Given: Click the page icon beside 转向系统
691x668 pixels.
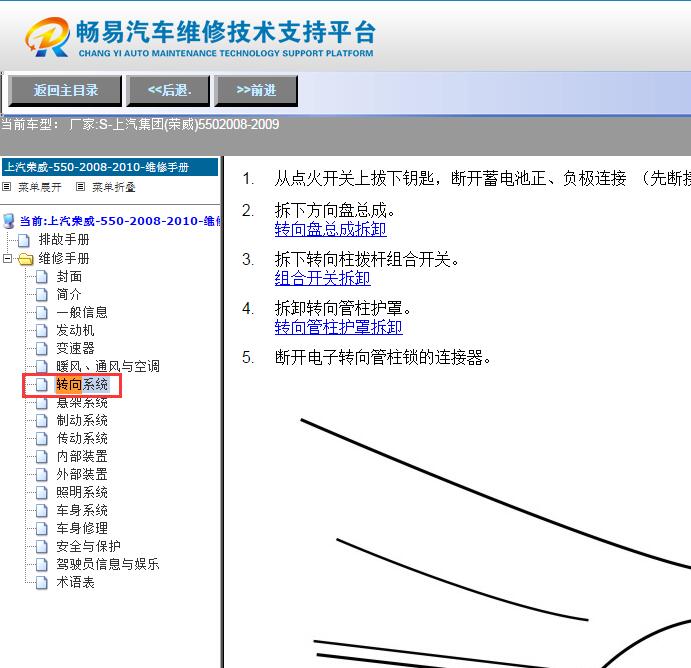Looking at the screenshot, I should point(41,385).
